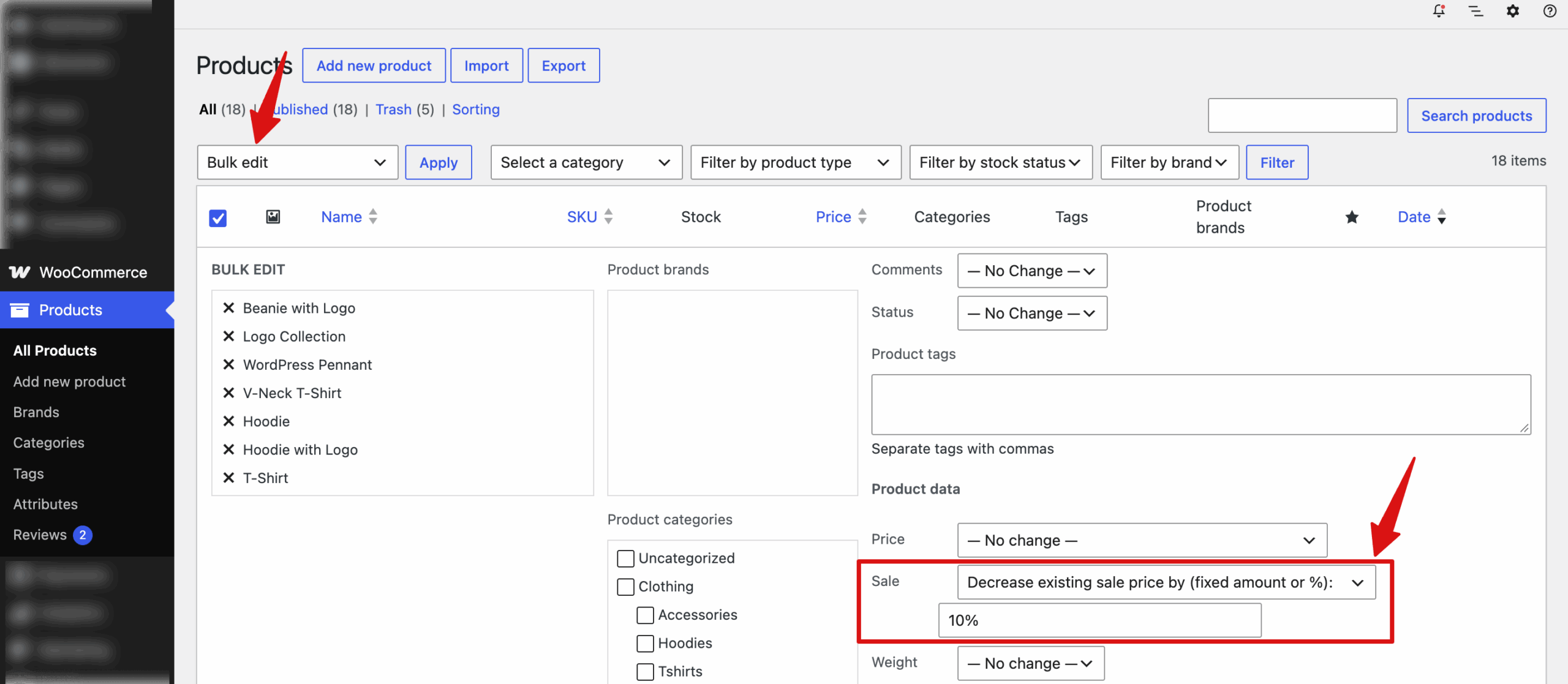Check the Accessories category
The height and width of the screenshot is (684, 1568).
[645, 615]
